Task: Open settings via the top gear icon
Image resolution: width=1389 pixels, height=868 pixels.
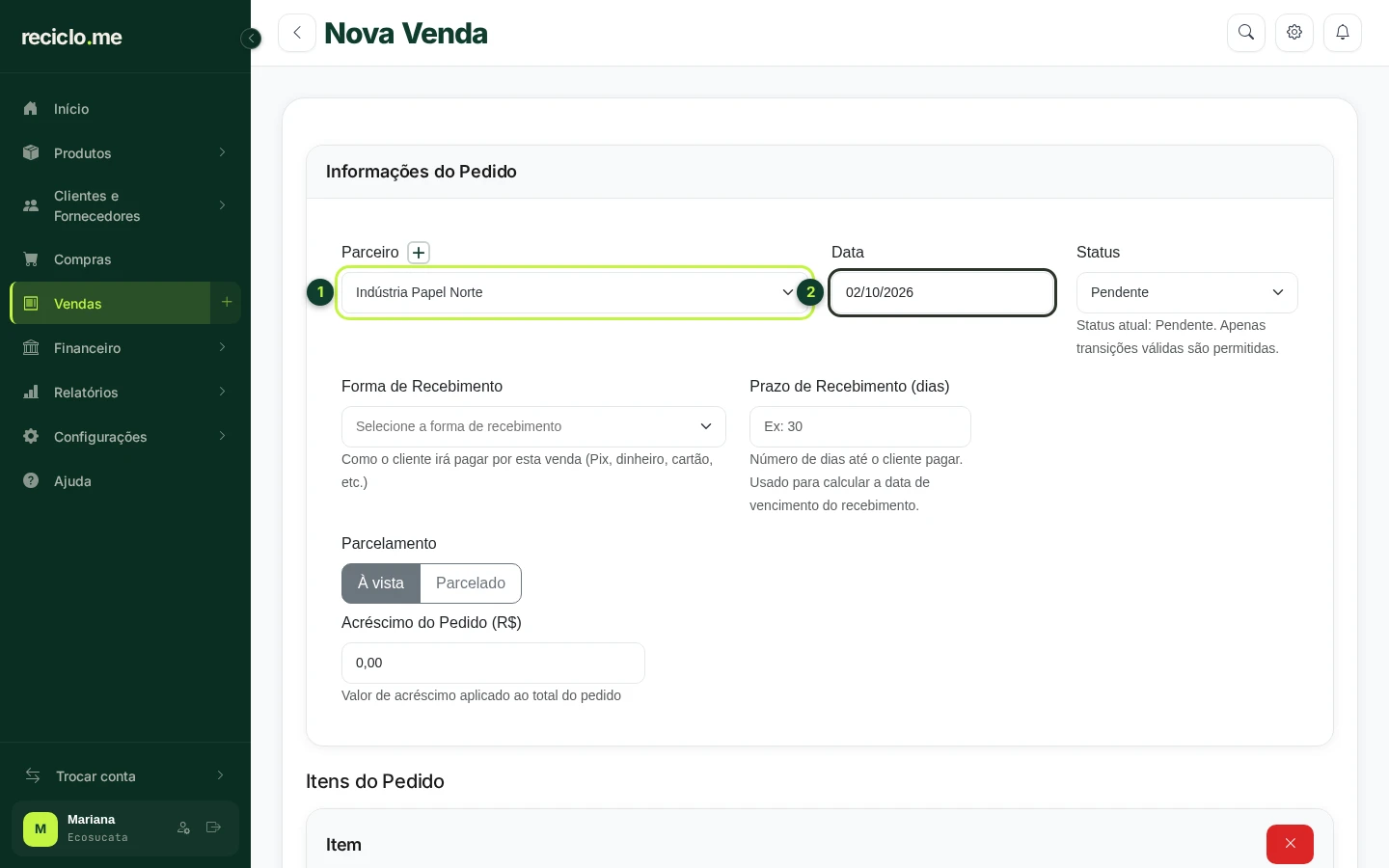Action: click(1294, 33)
